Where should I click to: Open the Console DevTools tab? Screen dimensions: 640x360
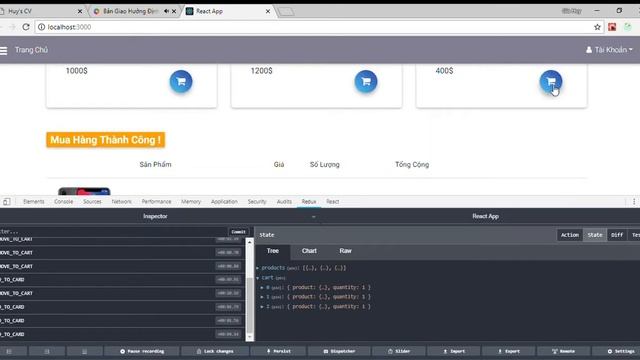coord(63,202)
